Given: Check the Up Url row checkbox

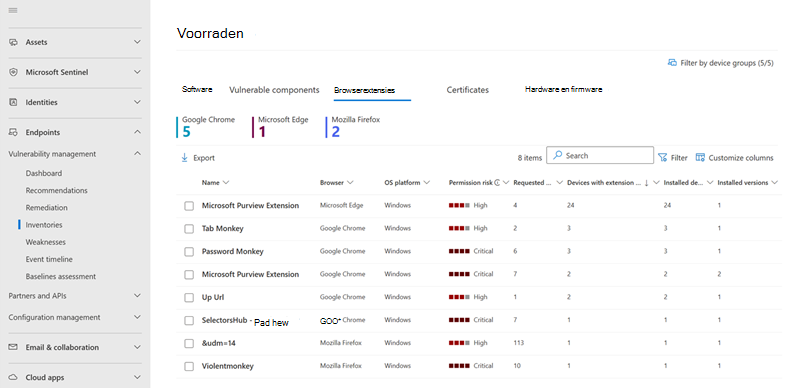Looking at the screenshot, I should (189, 298).
